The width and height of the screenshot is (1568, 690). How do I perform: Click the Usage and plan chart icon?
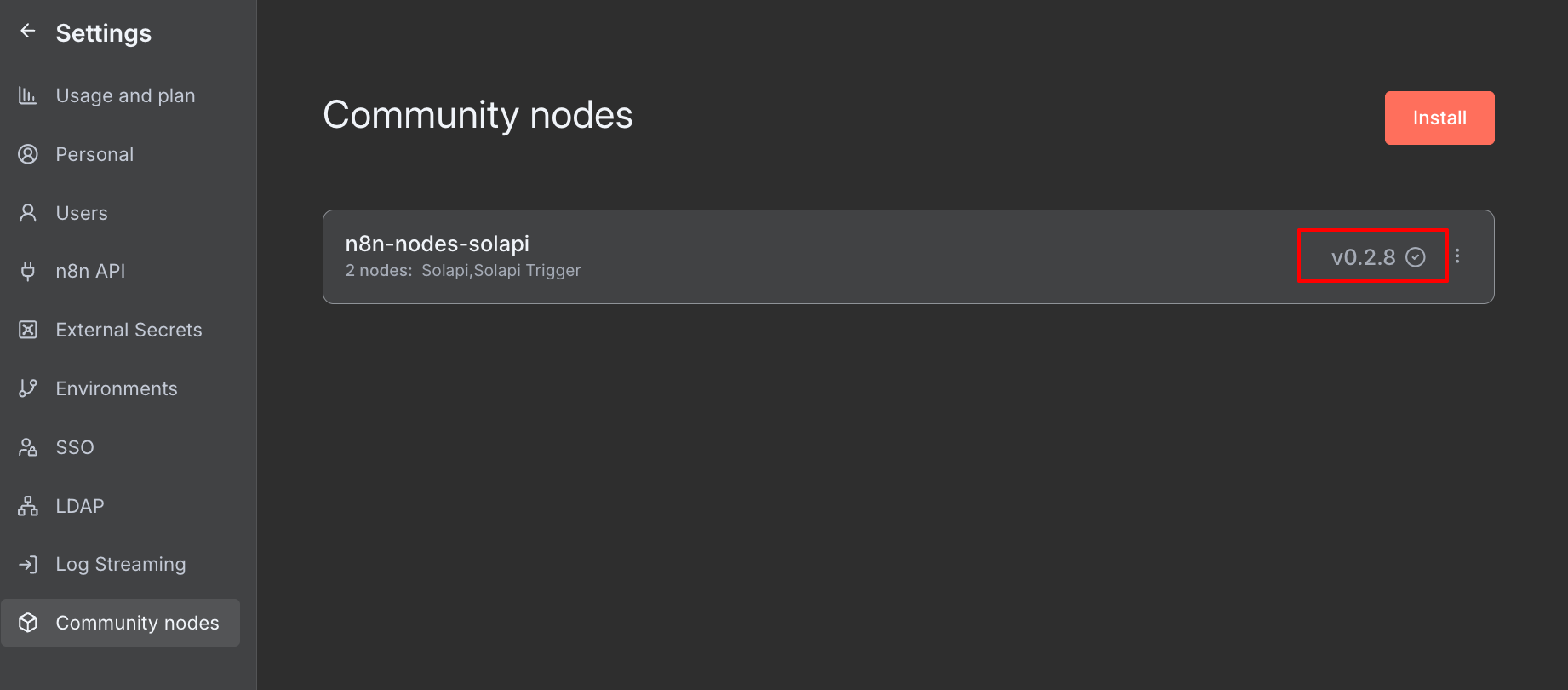point(28,95)
